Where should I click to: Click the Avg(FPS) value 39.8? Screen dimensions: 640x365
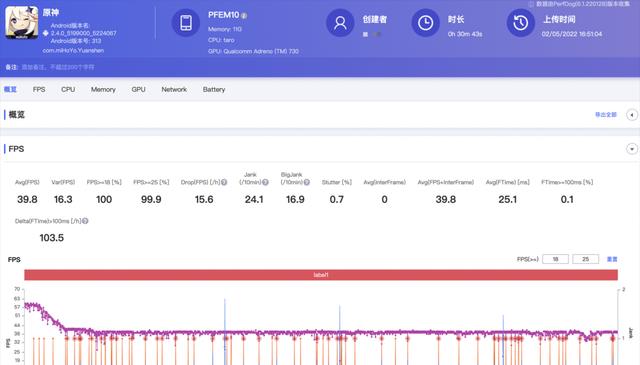tap(27, 199)
